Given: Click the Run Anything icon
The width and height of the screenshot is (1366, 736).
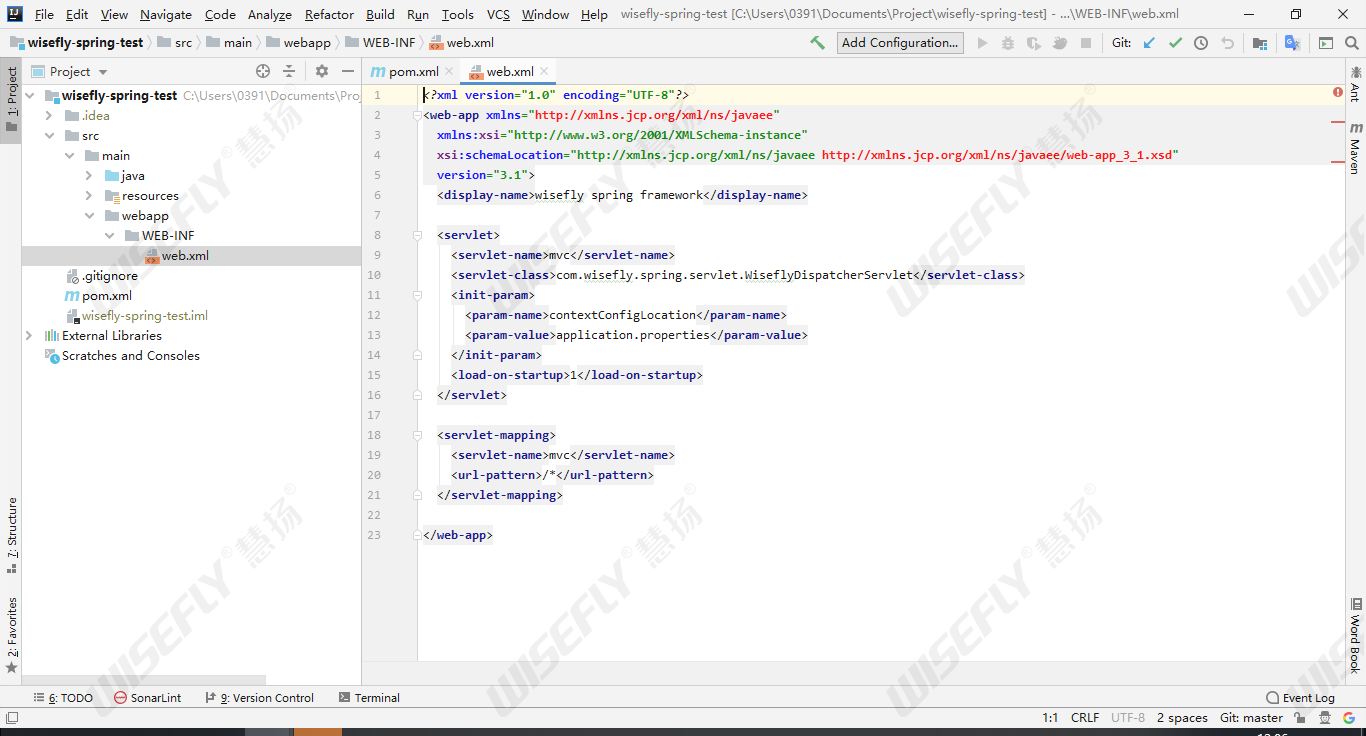Looking at the screenshot, I should (1326, 43).
